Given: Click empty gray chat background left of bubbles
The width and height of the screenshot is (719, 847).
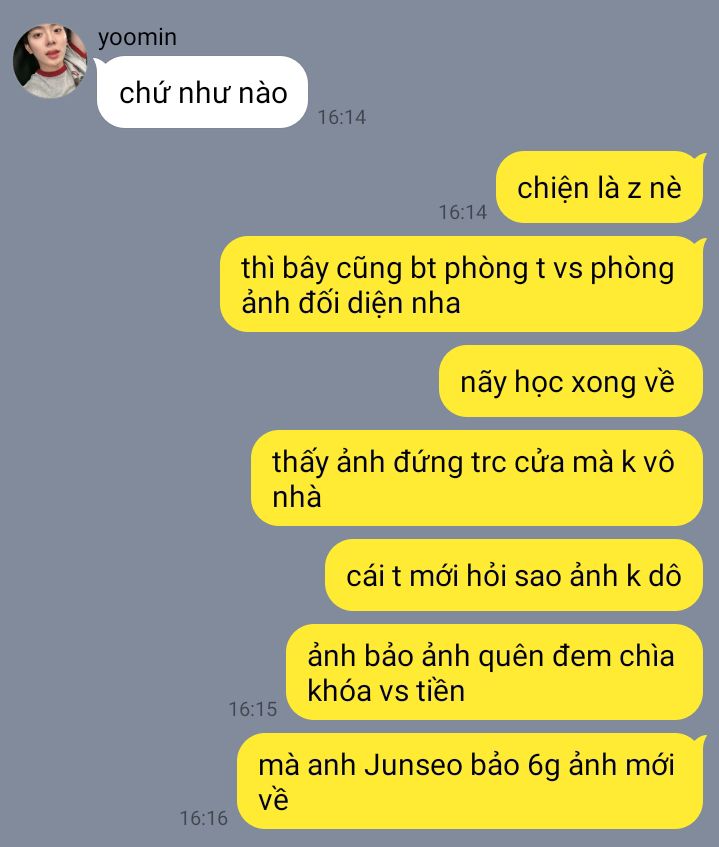Looking at the screenshot, I should [108, 432].
